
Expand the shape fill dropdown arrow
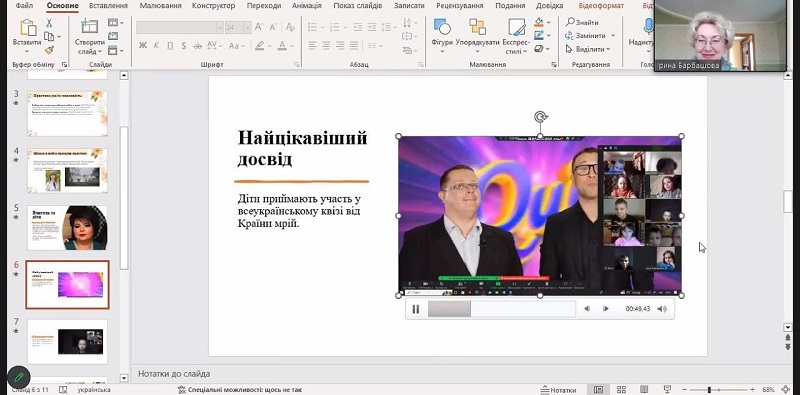[x=549, y=22]
